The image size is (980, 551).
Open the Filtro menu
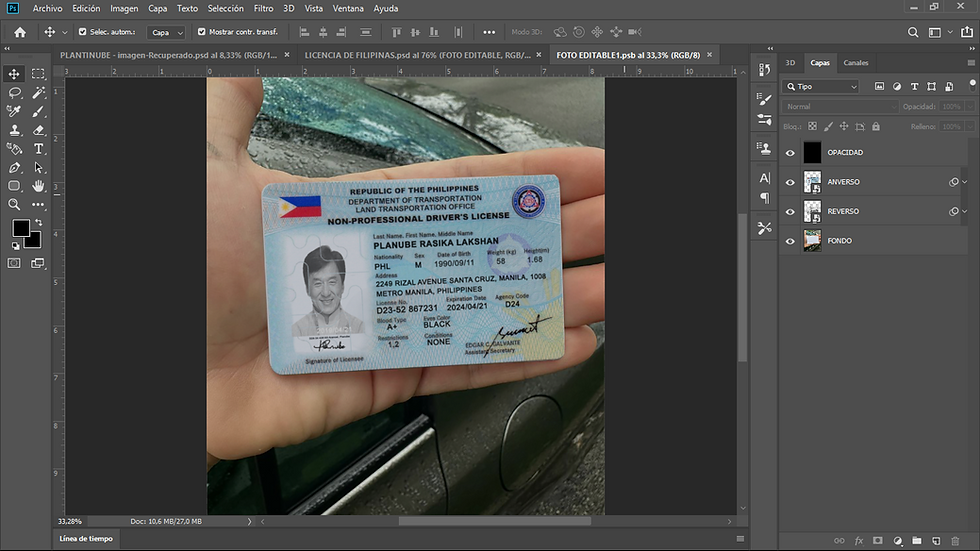click(263, 8)
